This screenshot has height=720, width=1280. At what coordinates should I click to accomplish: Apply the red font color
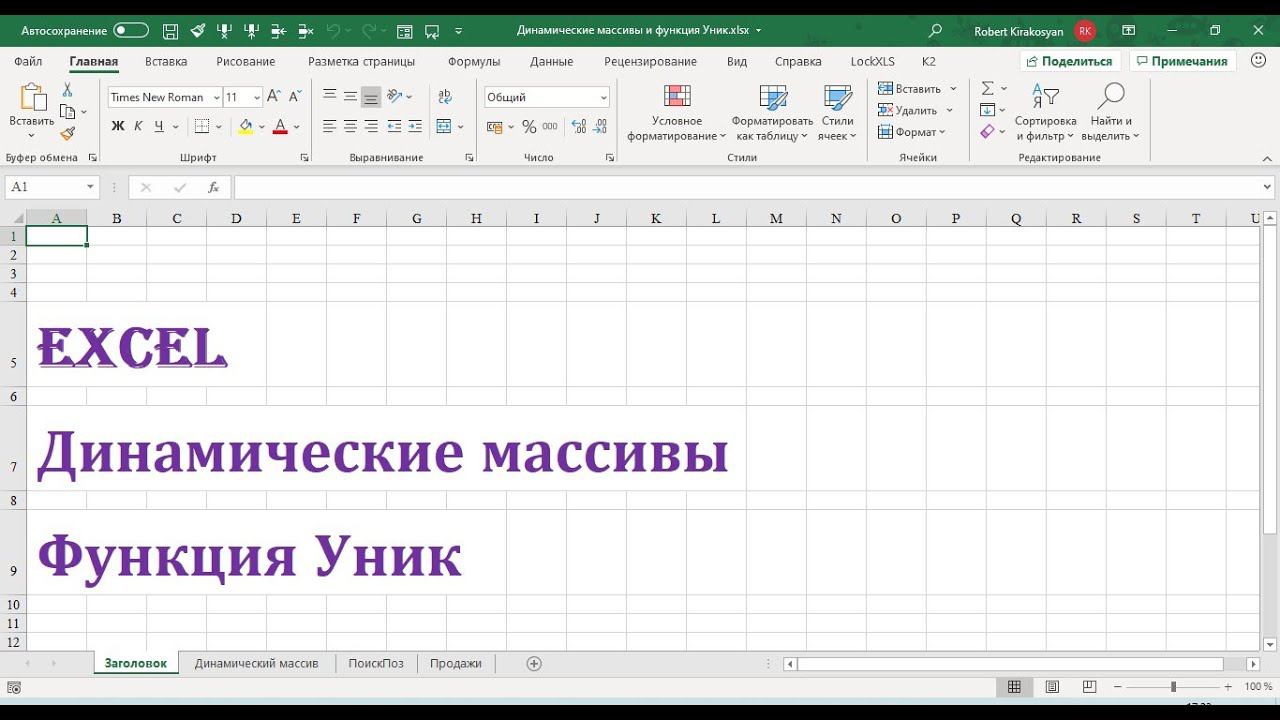point(280,127)
